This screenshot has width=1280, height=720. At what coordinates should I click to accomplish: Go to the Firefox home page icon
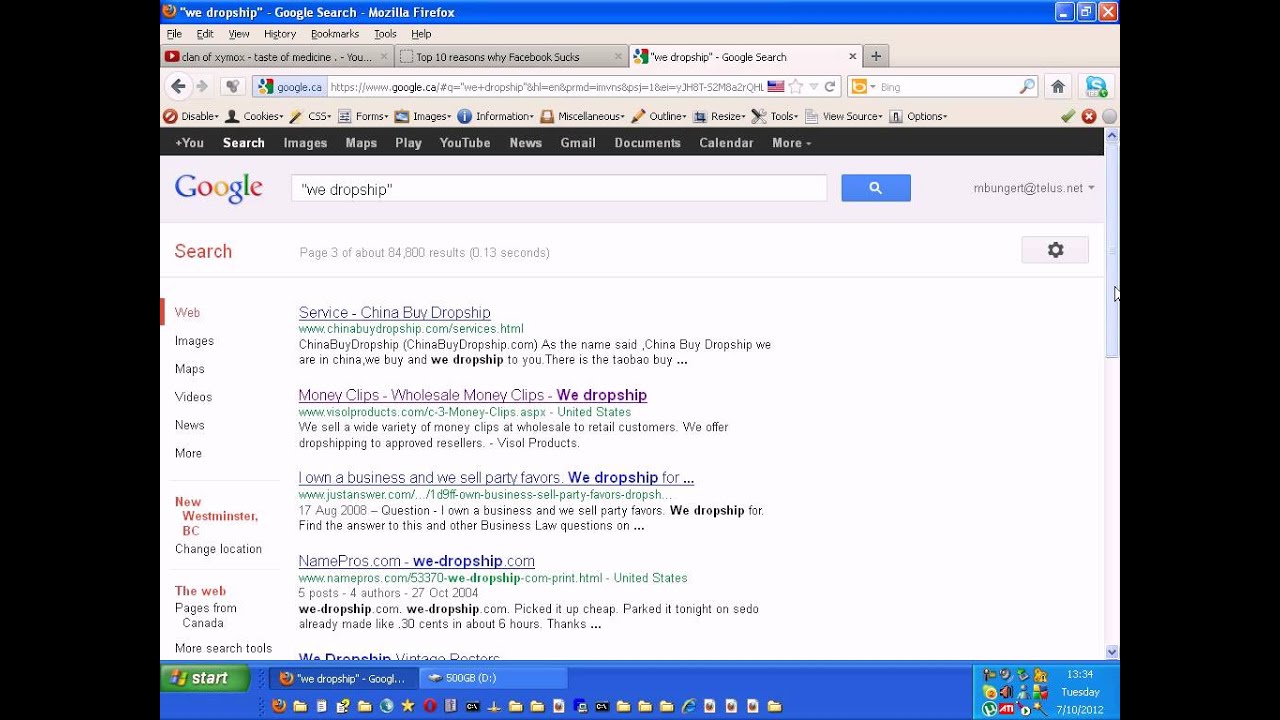pos(1058,87)
